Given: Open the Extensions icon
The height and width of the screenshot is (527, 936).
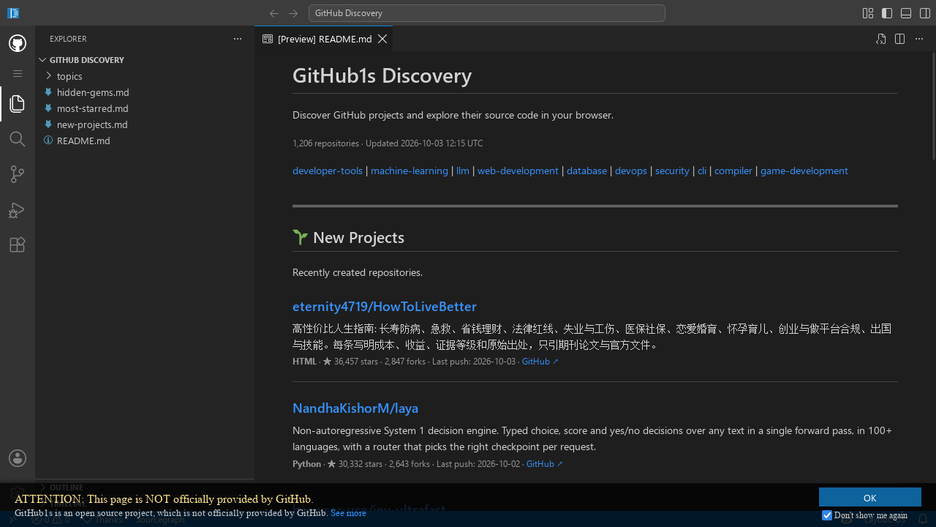Looking at the screenshot, I should [x=17, y=245].
